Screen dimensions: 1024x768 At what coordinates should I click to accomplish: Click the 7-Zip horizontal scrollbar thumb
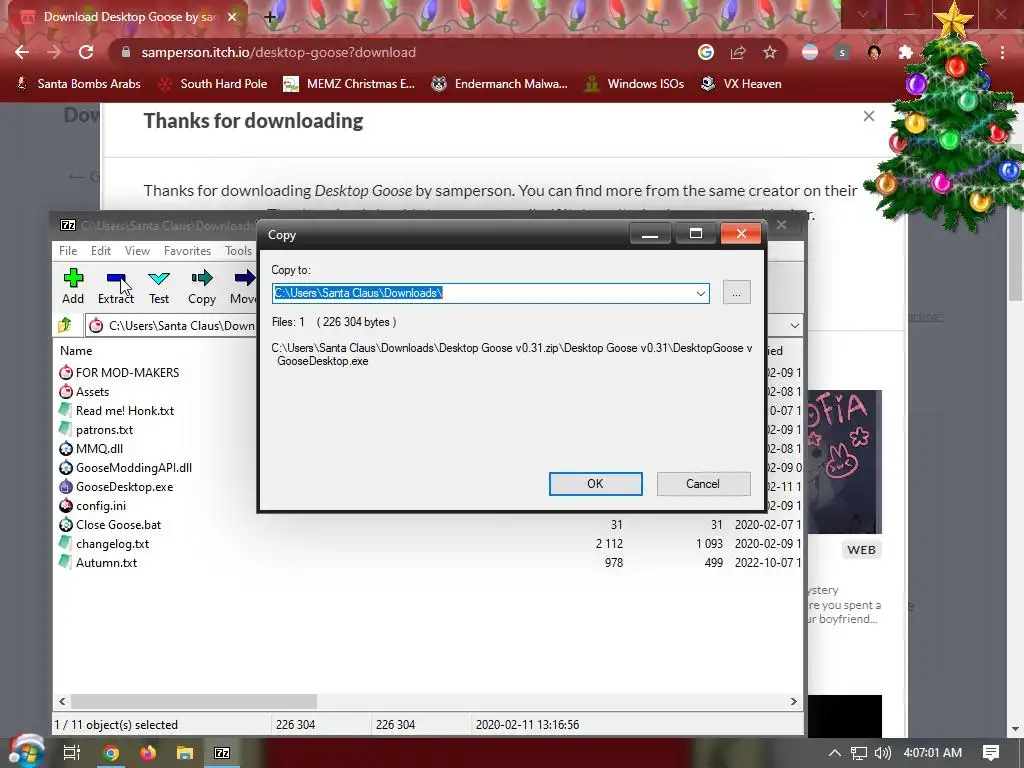pyautogui.click(x=194, y=701)
